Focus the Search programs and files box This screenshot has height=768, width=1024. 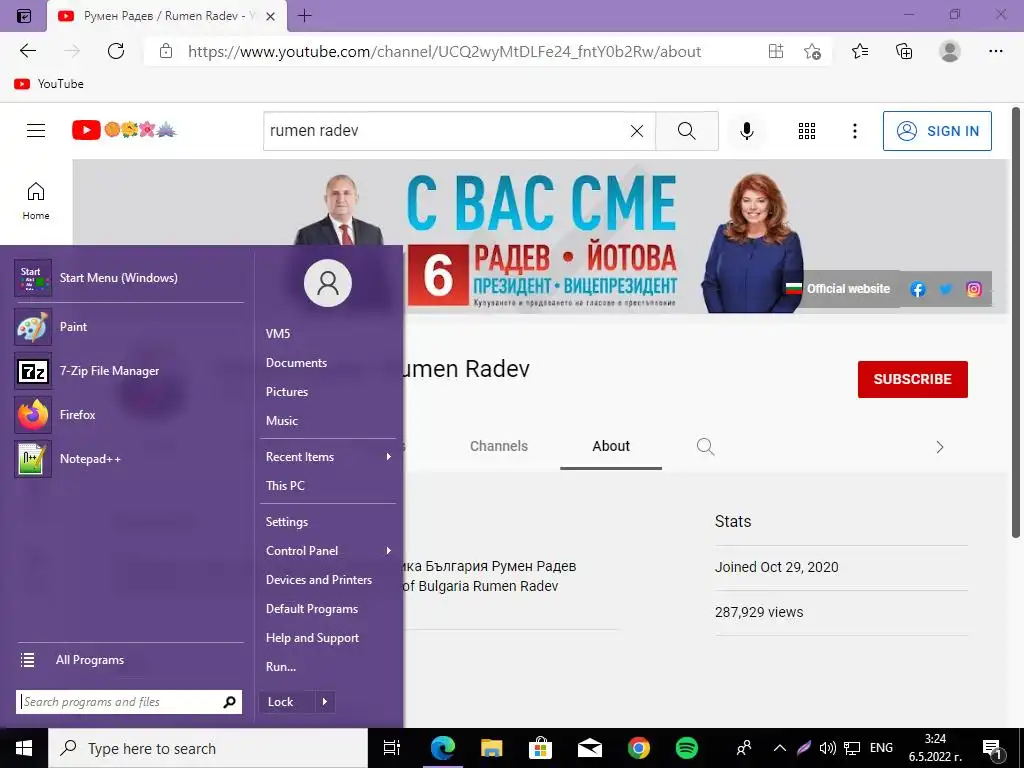129,702
